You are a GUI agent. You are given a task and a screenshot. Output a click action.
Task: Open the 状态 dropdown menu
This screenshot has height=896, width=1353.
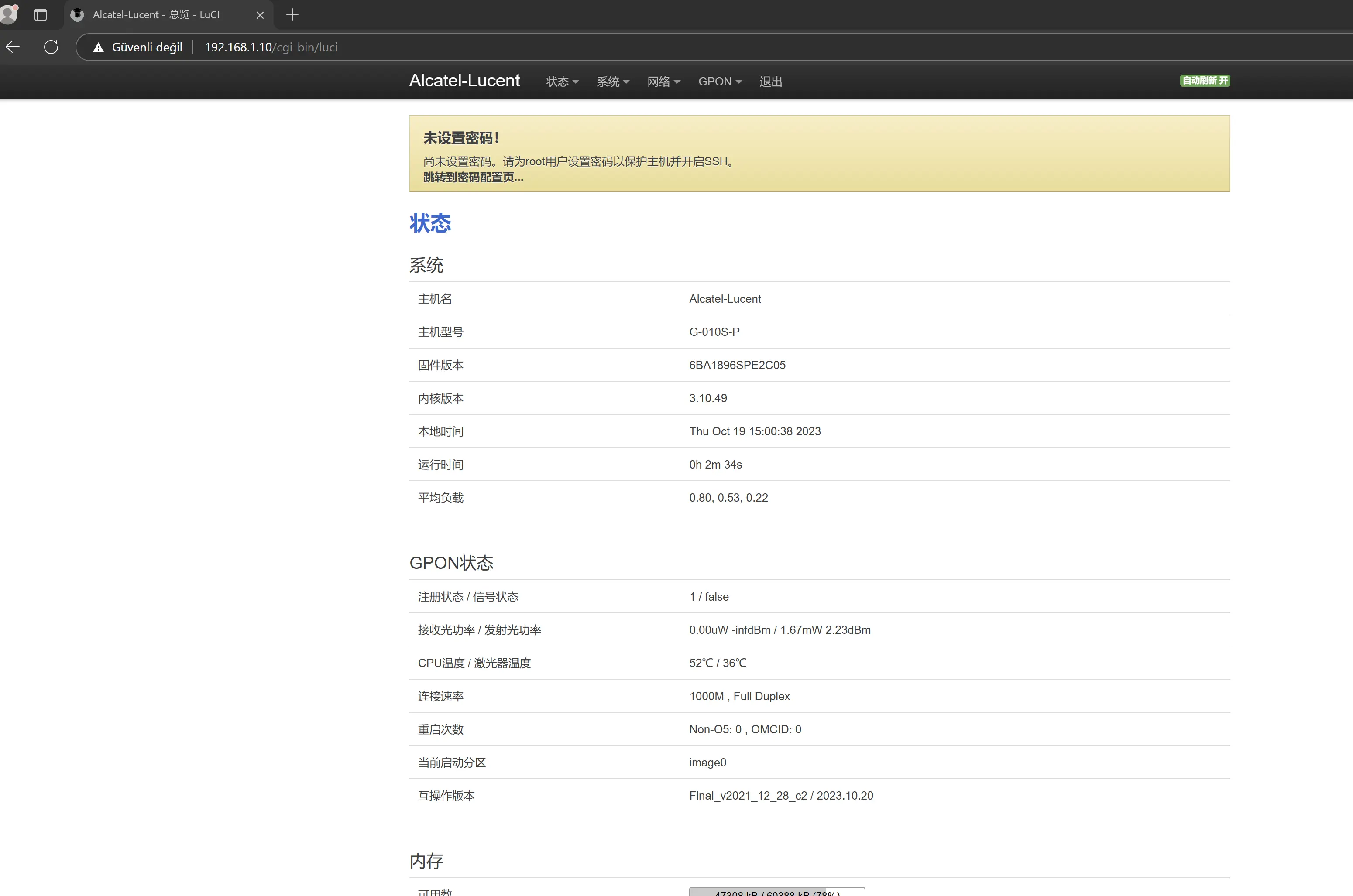[563, 82]
